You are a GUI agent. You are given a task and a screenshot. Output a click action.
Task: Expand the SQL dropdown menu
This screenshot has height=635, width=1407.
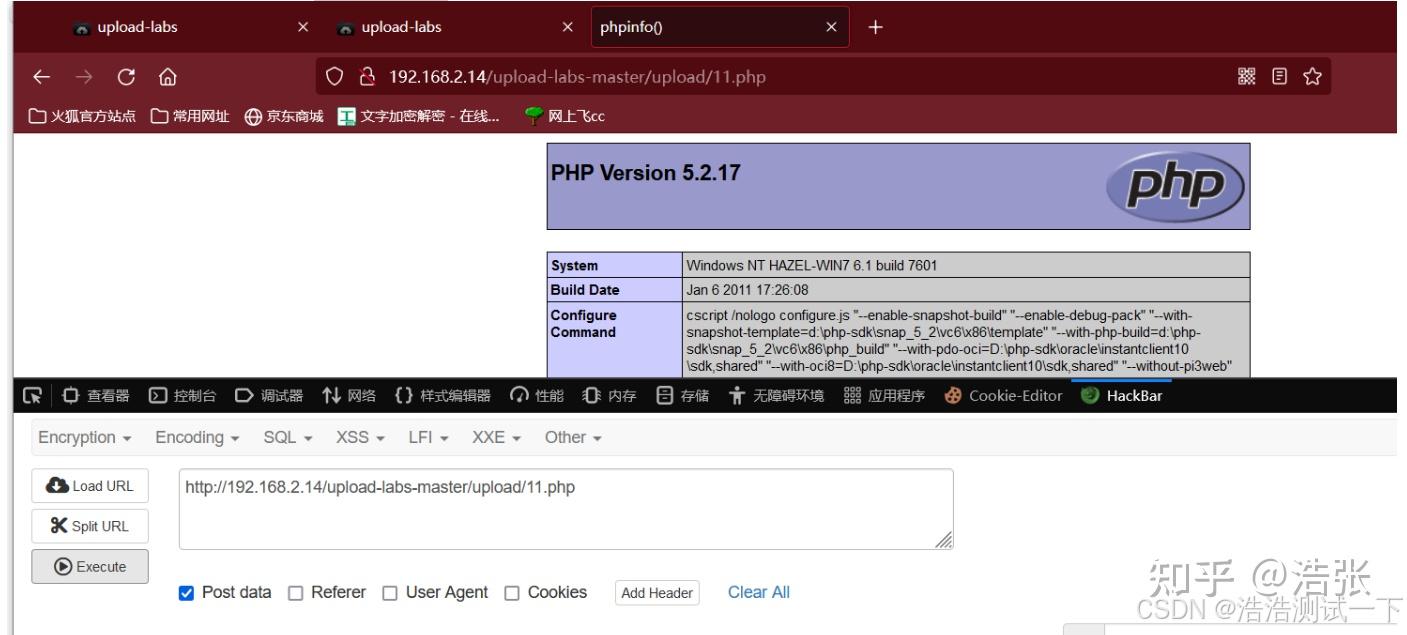(288, 437)
